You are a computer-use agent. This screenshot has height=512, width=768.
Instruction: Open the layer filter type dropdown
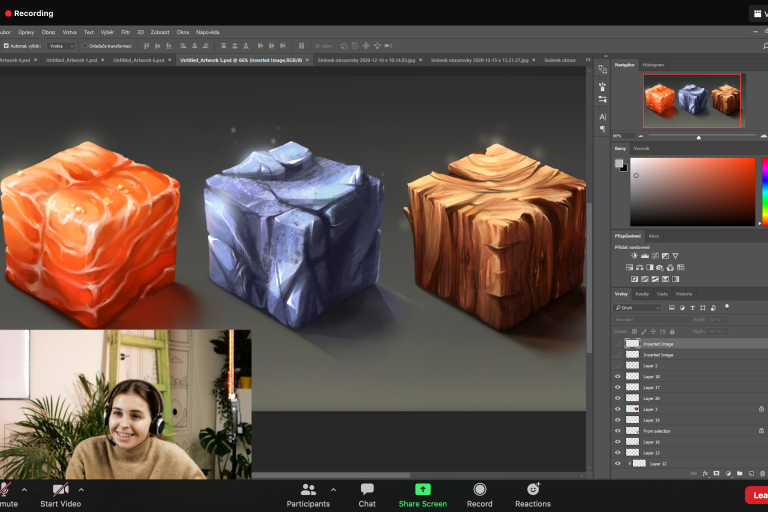637,308
